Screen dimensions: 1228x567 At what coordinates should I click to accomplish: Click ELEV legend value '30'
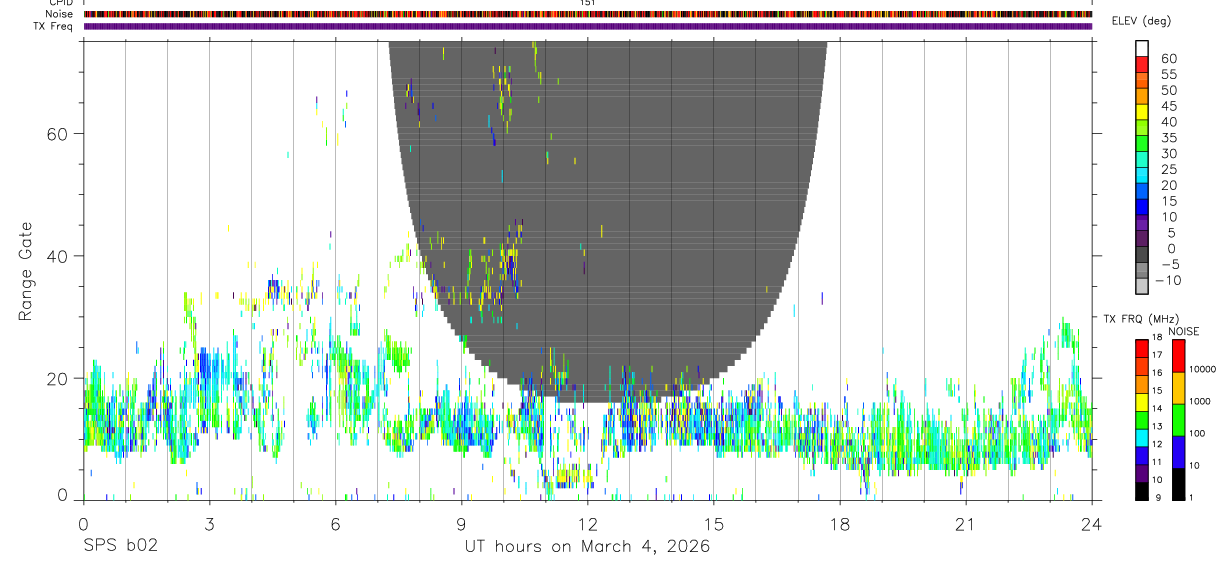[x=1168, y=154]
